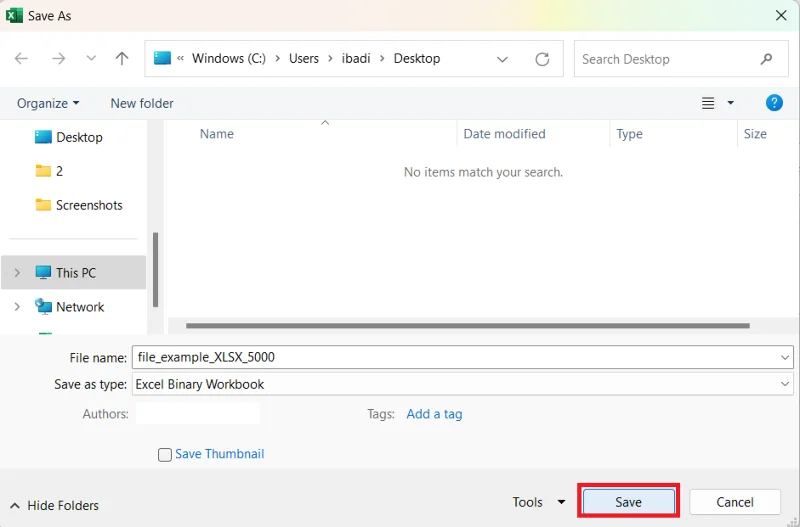
Task: Click the breadcrumb overflow double chevron
Action: [x=180, y=59]
